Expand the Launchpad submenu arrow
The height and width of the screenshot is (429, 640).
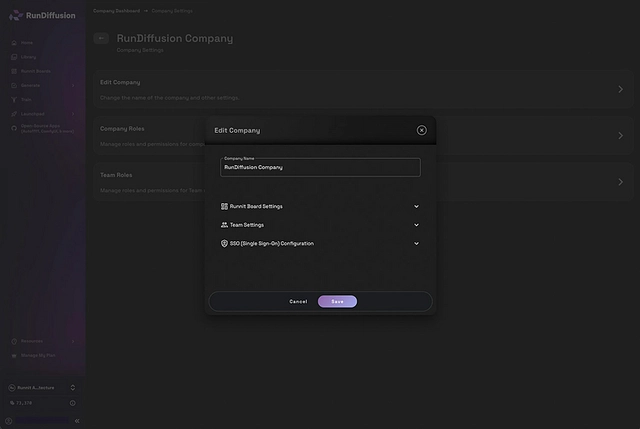click(x=73, y=114)
